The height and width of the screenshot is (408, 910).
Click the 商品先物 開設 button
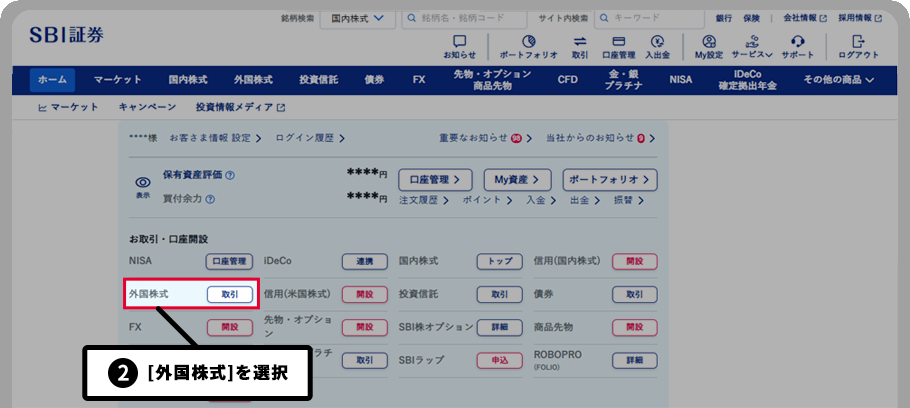point(635,327)
